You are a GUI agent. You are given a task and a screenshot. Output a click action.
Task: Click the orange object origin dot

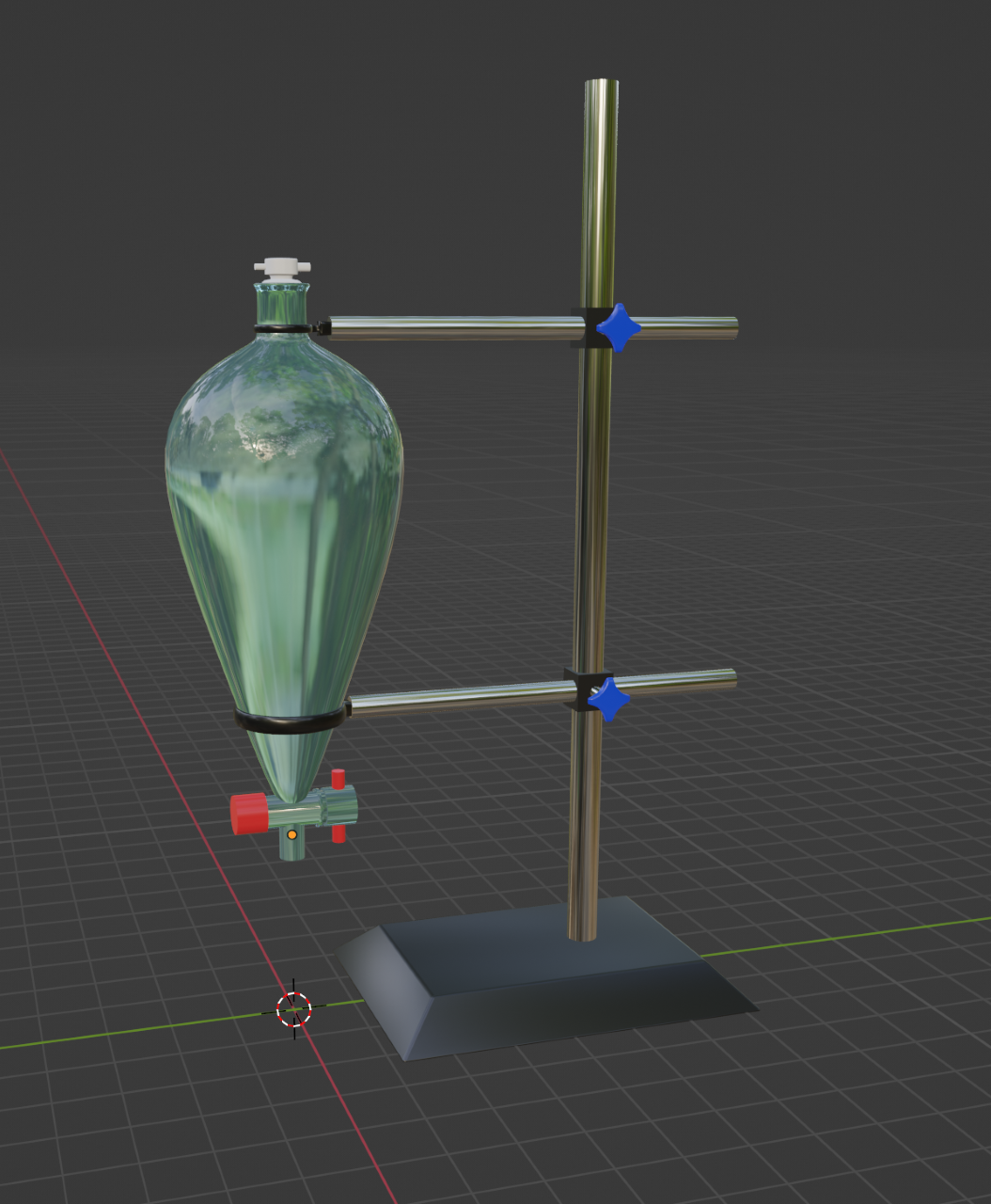tap(291, 834)
